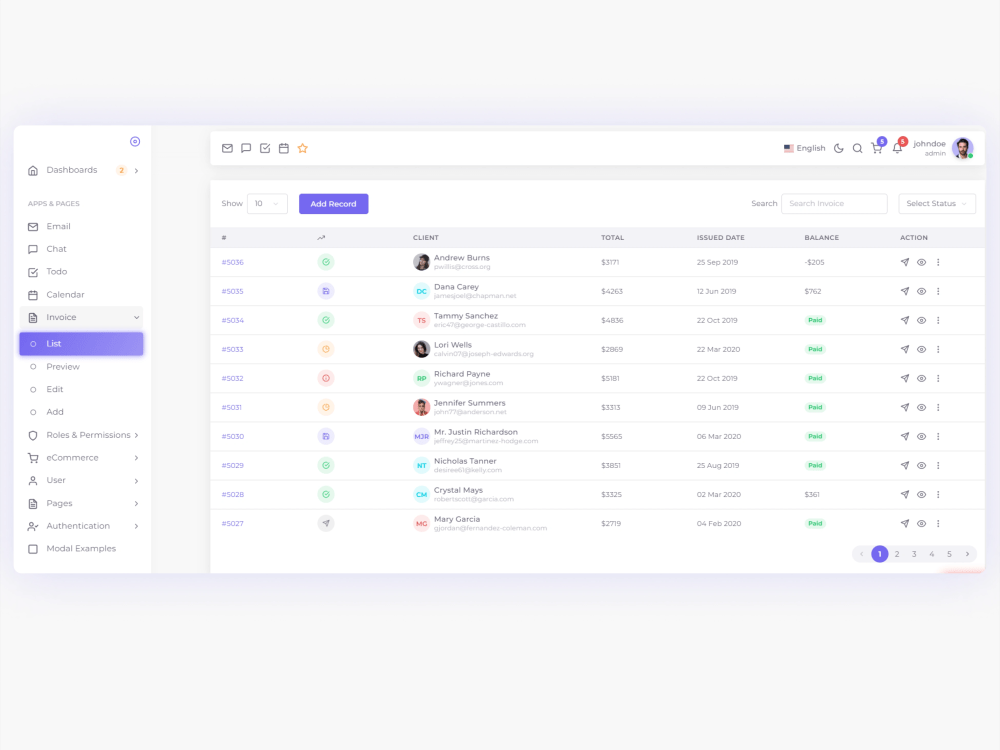Viewport: 1000px width, 750px height.
Task: Open the Calendar icon in the top bar
Action: 284,147
